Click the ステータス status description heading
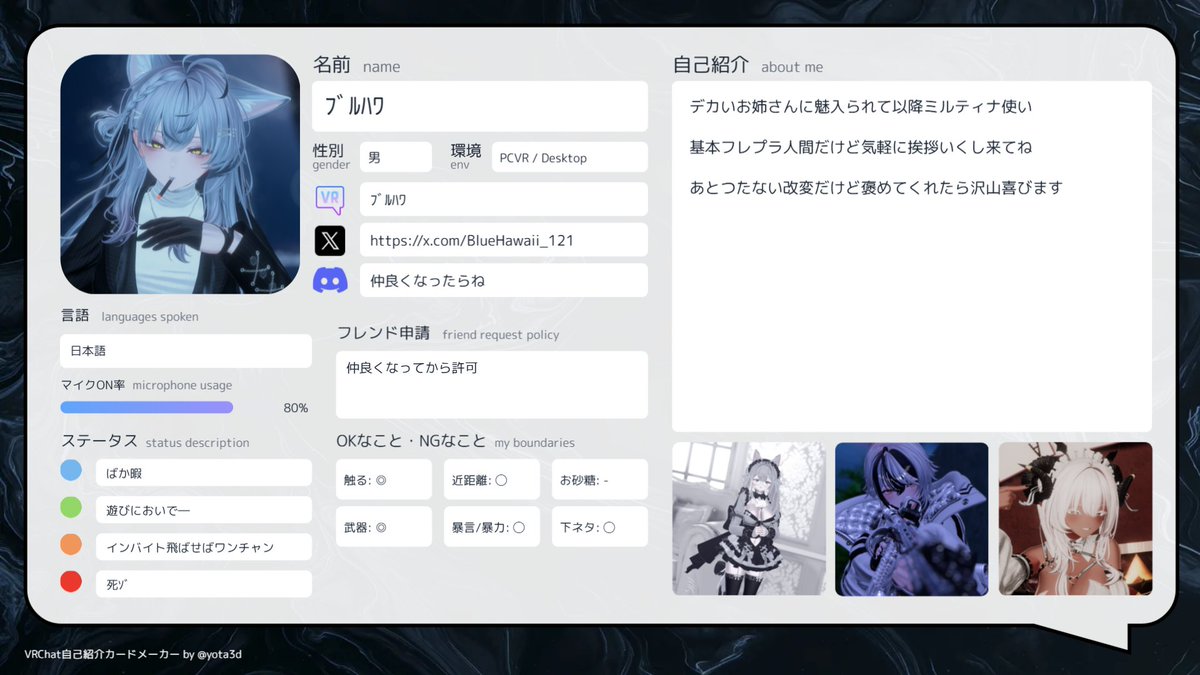Viewport: 1200px width, 675px height. [155, 442]
